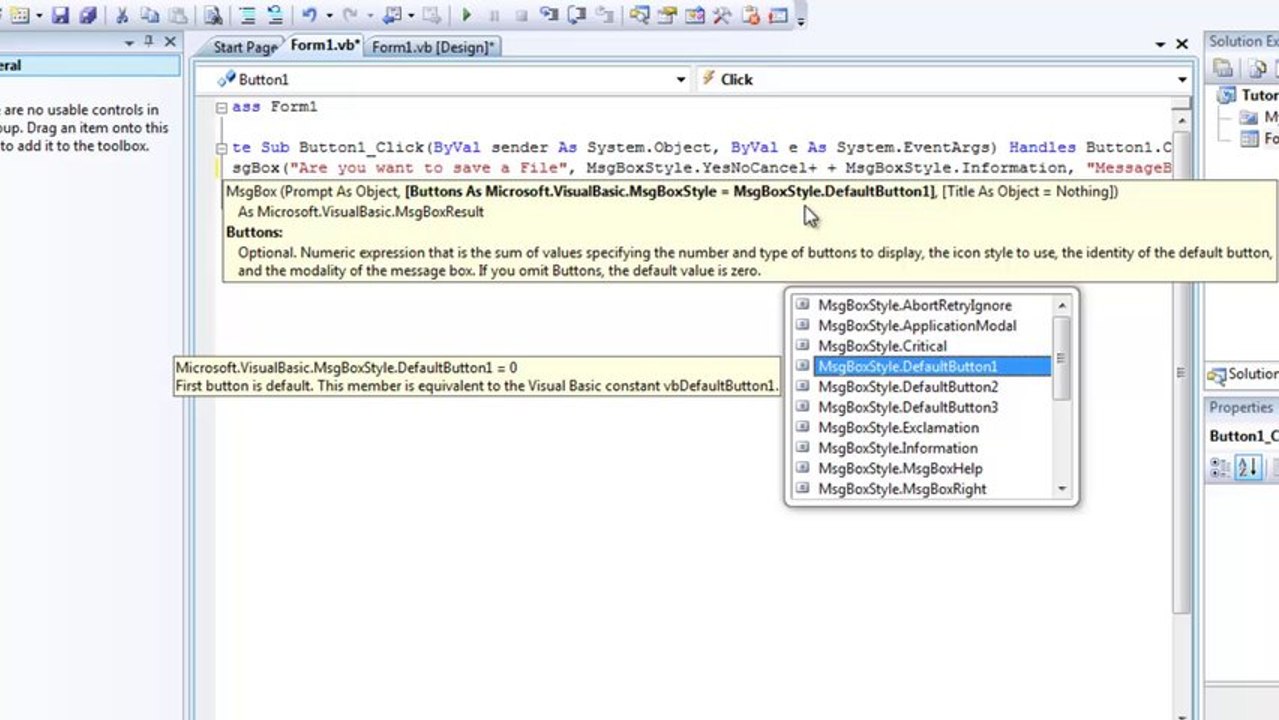
Task: Click the Cut scissors icon
Action: (x=123, y=15)
